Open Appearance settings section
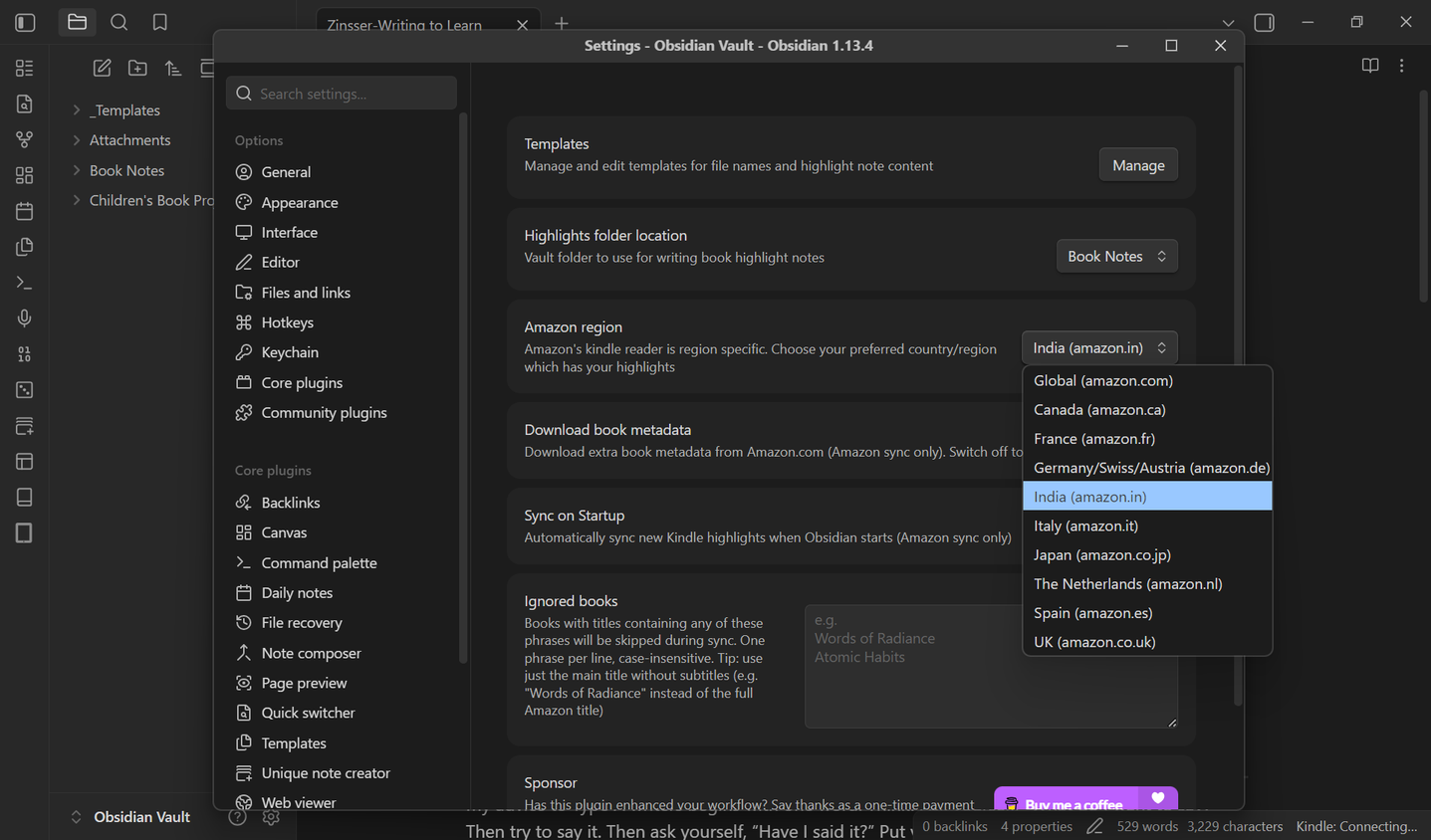 (x=342, y=202)
